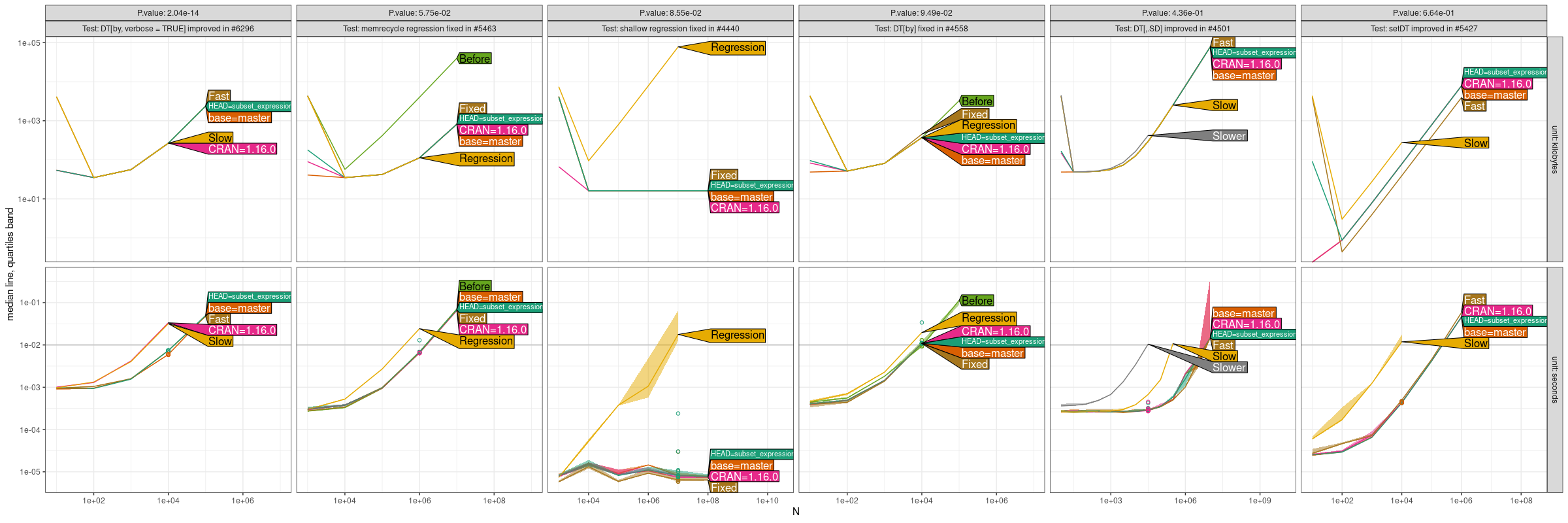This screenshot has height=523, width=1568.
Task: Click the '1e+05' y-axis tick label
Action: [x=29, y=43]
